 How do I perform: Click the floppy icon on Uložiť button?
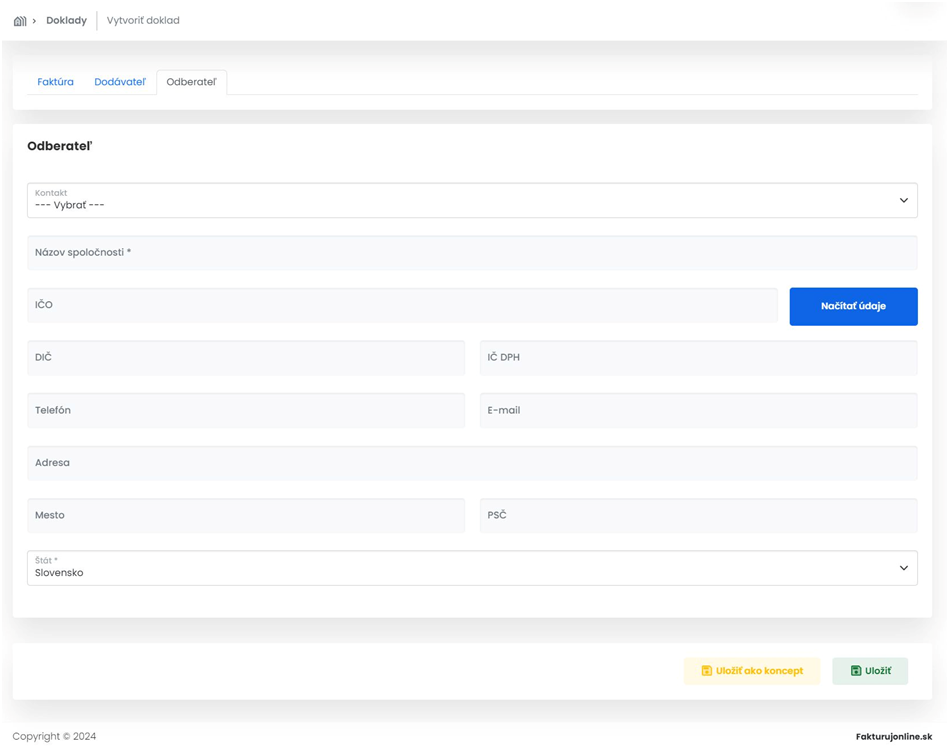856,671
